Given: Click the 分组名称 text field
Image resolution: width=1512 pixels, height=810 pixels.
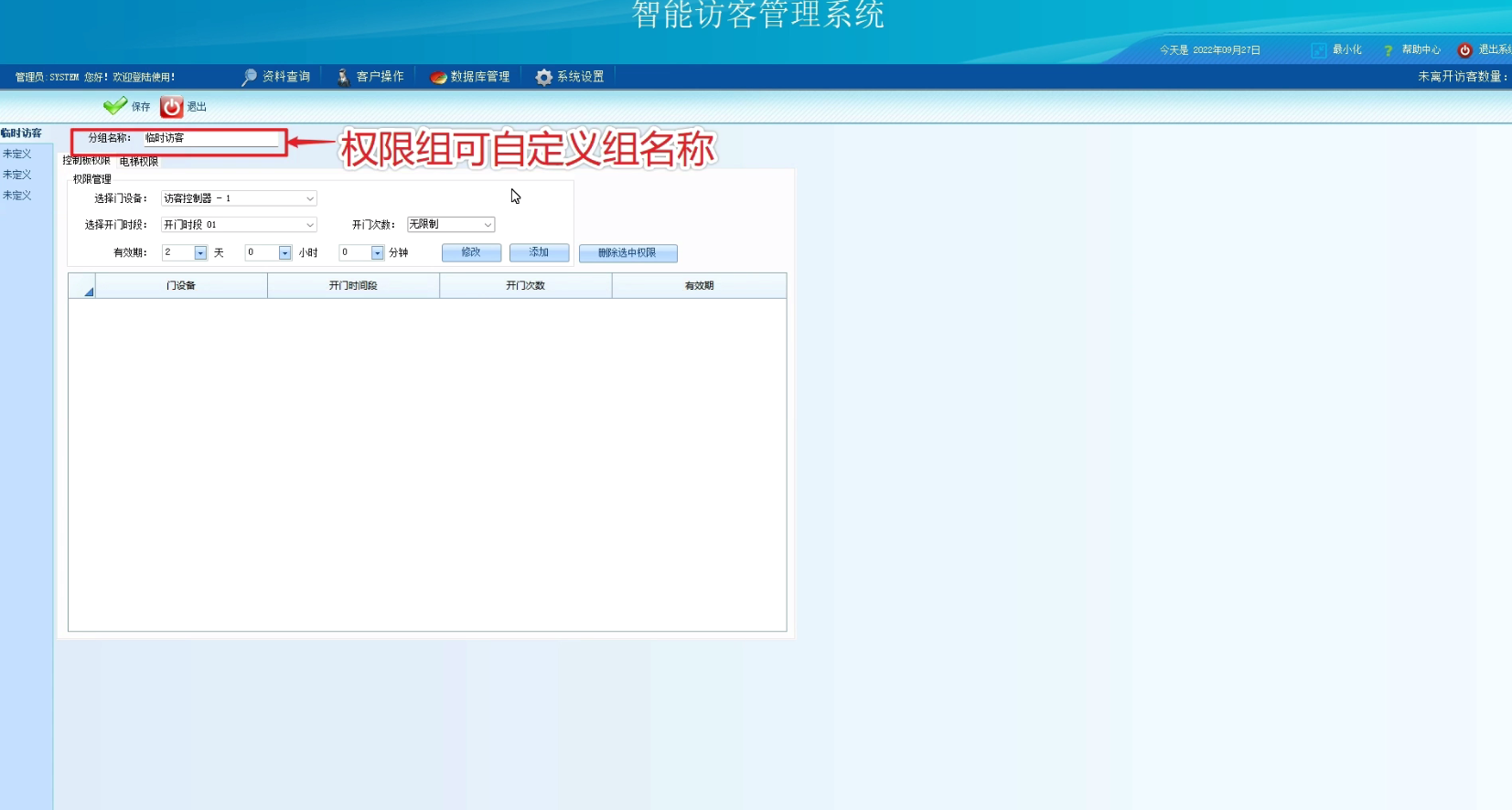Looking at the screenshot, I should 210,138.
